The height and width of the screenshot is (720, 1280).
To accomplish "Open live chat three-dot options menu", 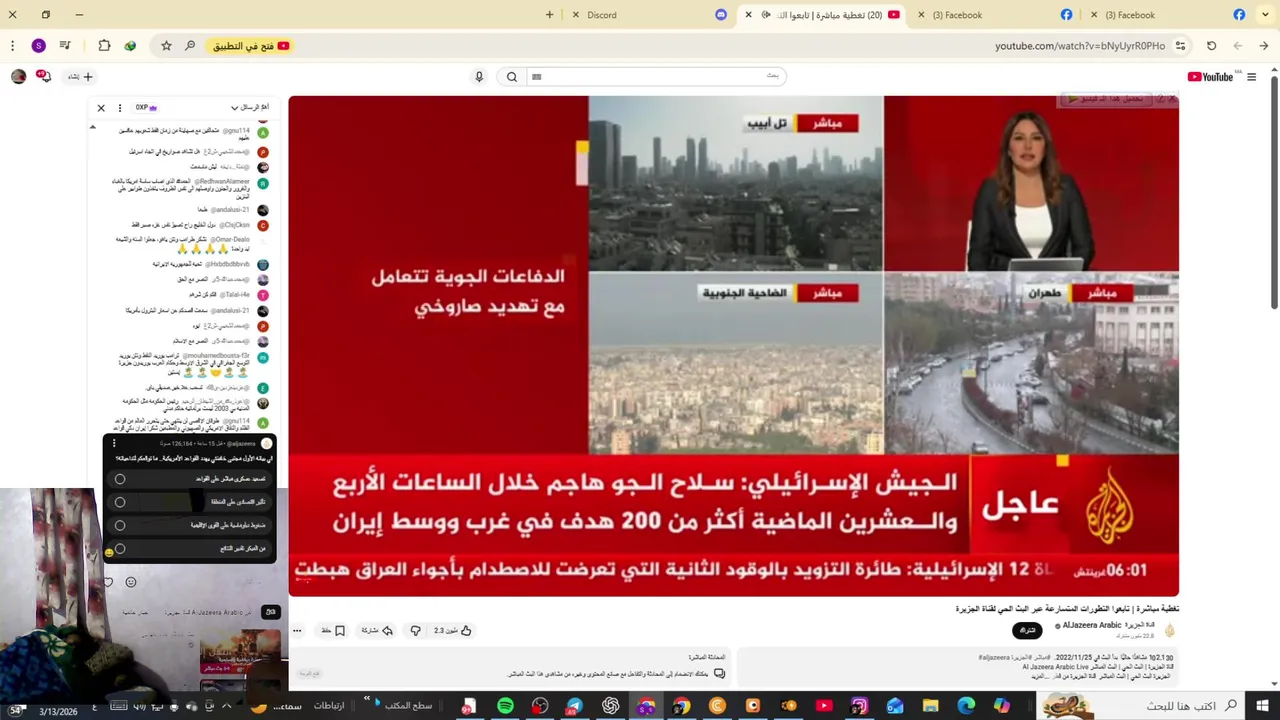I will pyautogui.click(x=120, y=107).
